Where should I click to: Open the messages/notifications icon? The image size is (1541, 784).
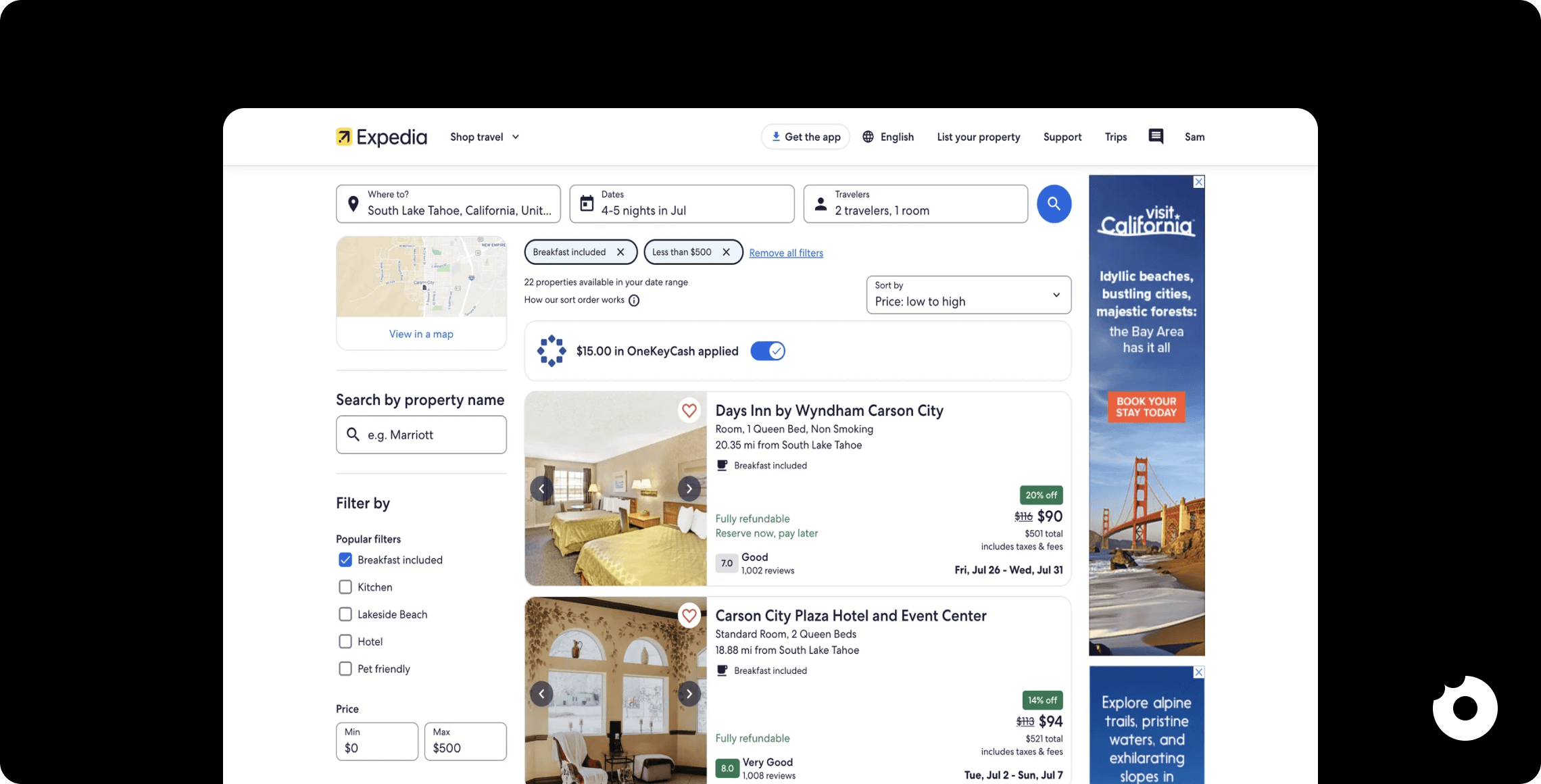coord(1155,136)
